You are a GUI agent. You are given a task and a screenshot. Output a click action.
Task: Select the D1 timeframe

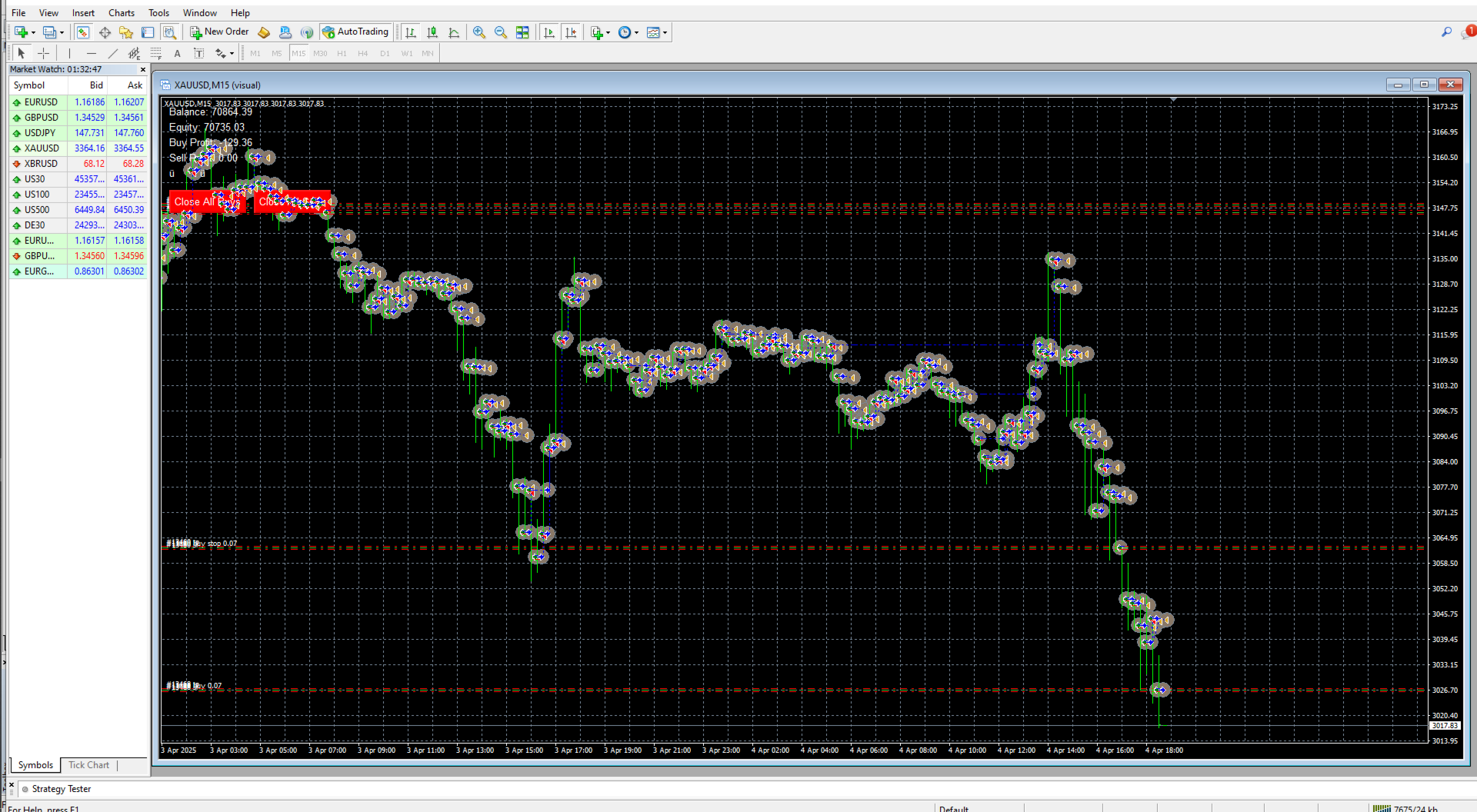coord(385,53)
